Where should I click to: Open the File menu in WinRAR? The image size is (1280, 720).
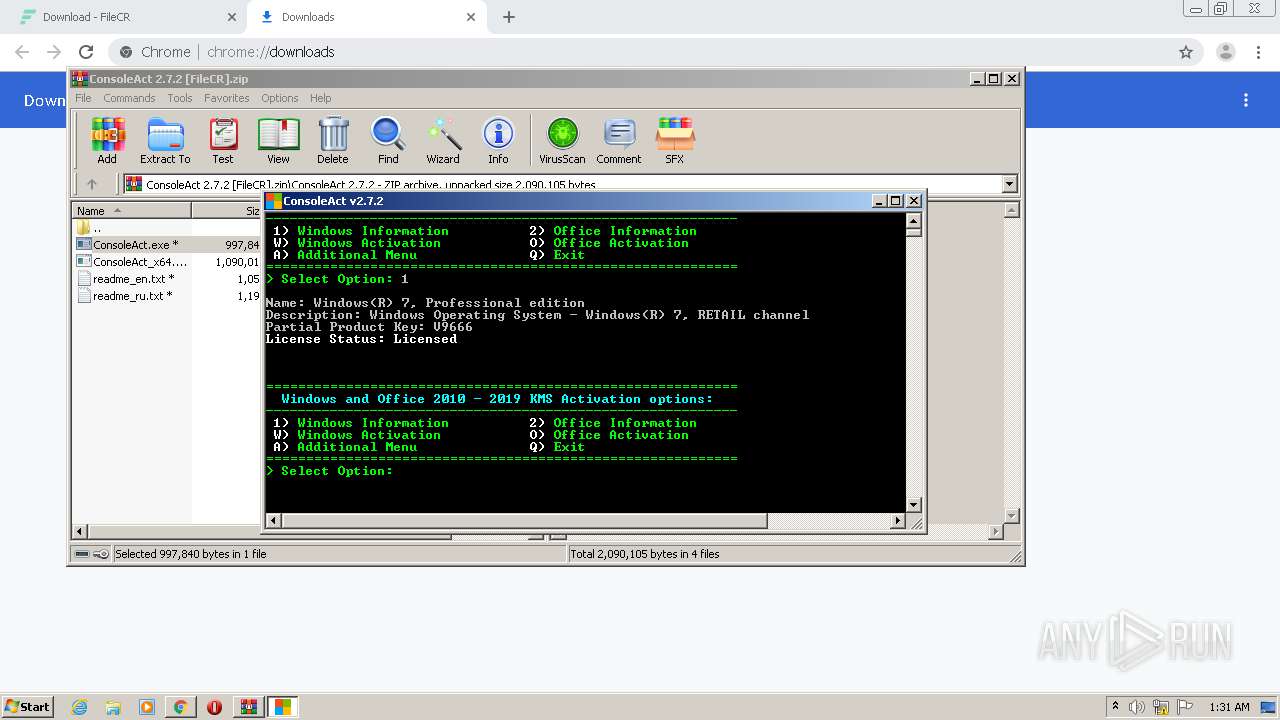(x=83, y=98)
